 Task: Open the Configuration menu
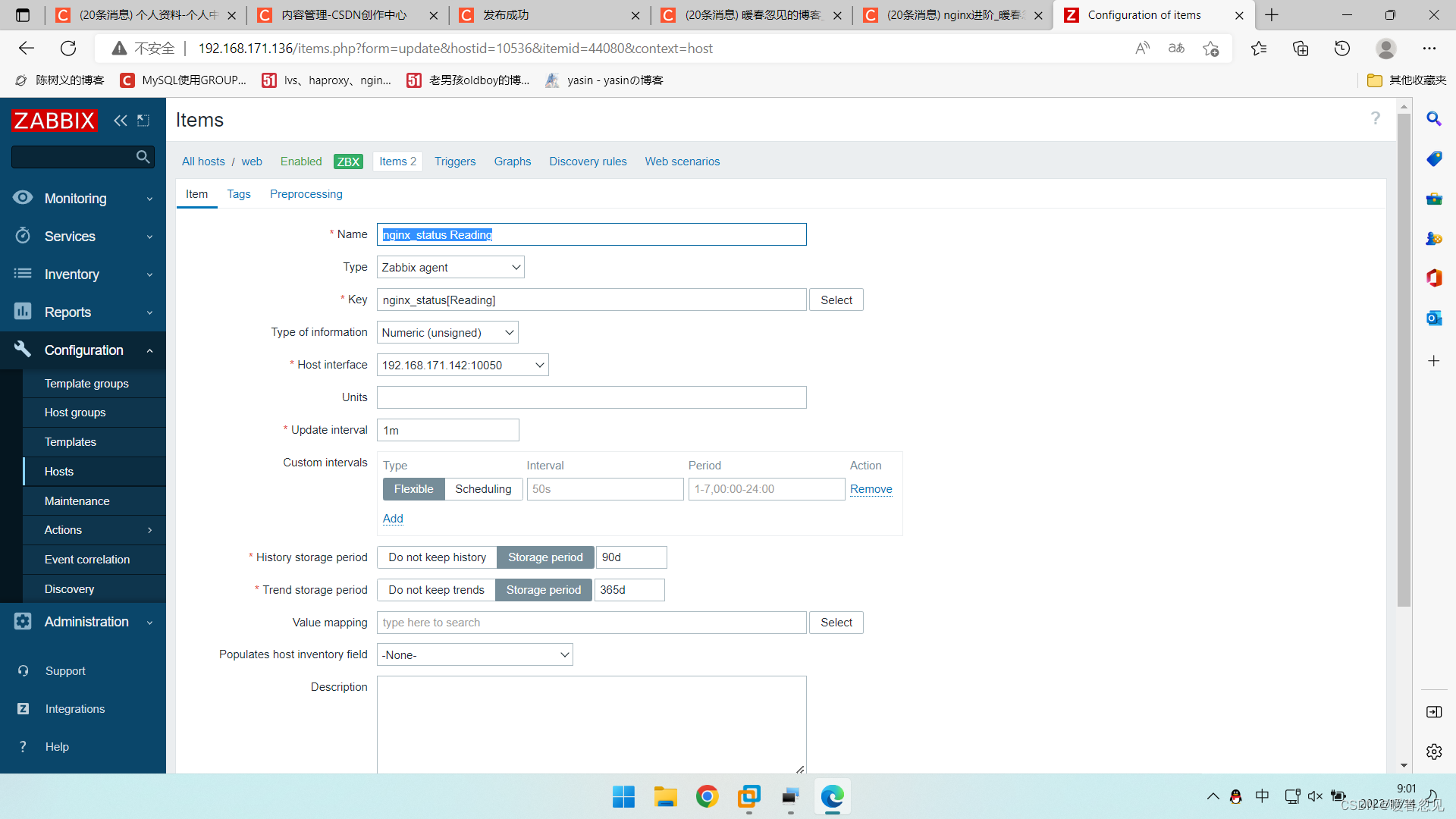point(83,350)
